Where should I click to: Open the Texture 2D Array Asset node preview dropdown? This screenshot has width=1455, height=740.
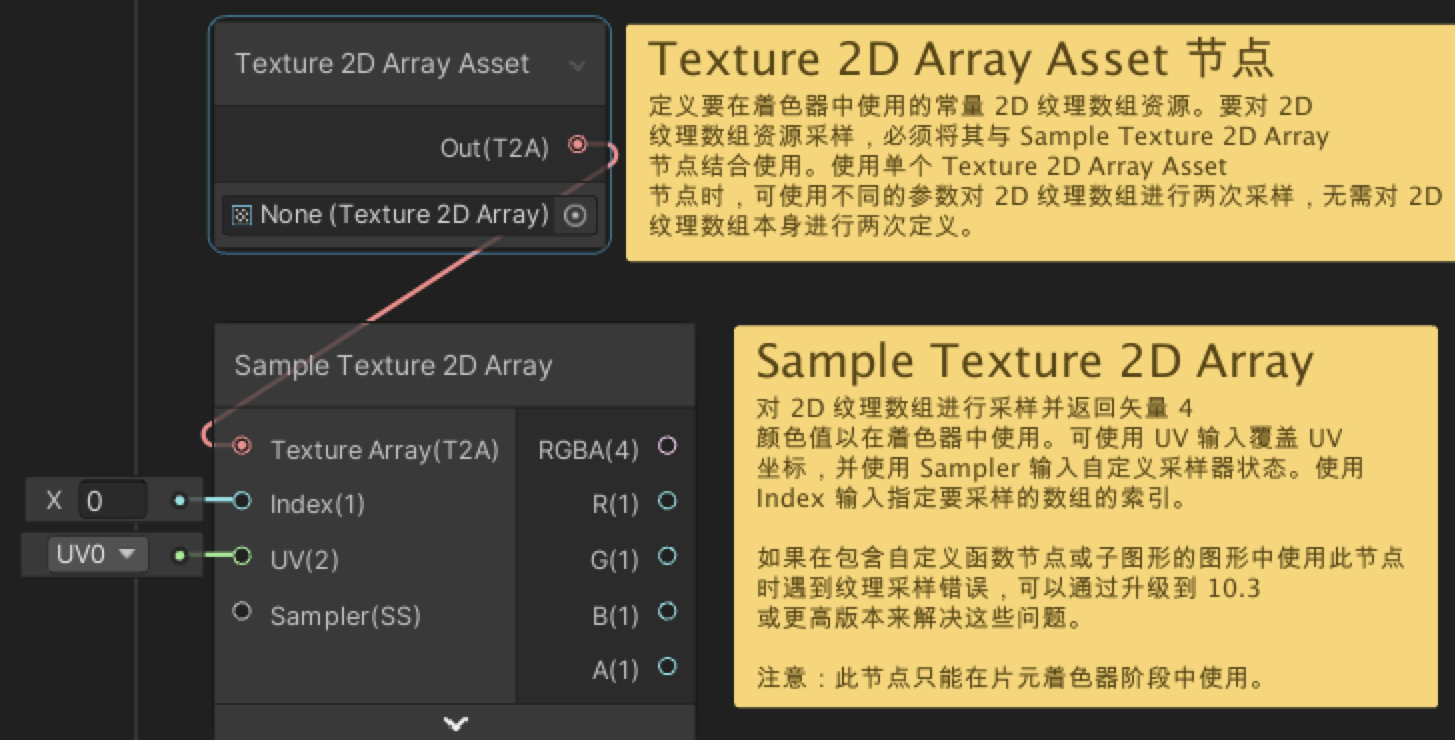(578, 63)
